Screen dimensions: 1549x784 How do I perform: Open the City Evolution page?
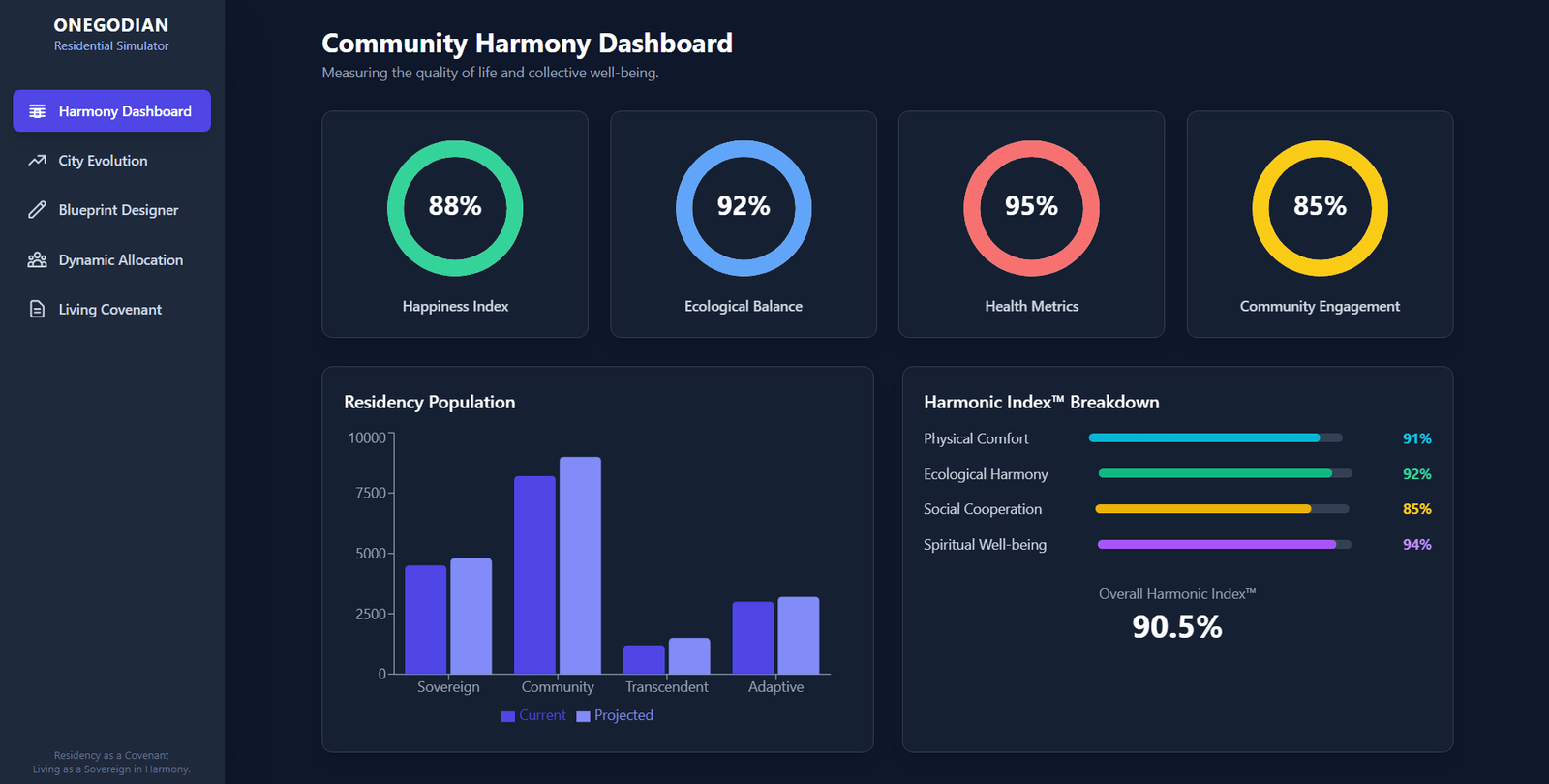point(103,161)
